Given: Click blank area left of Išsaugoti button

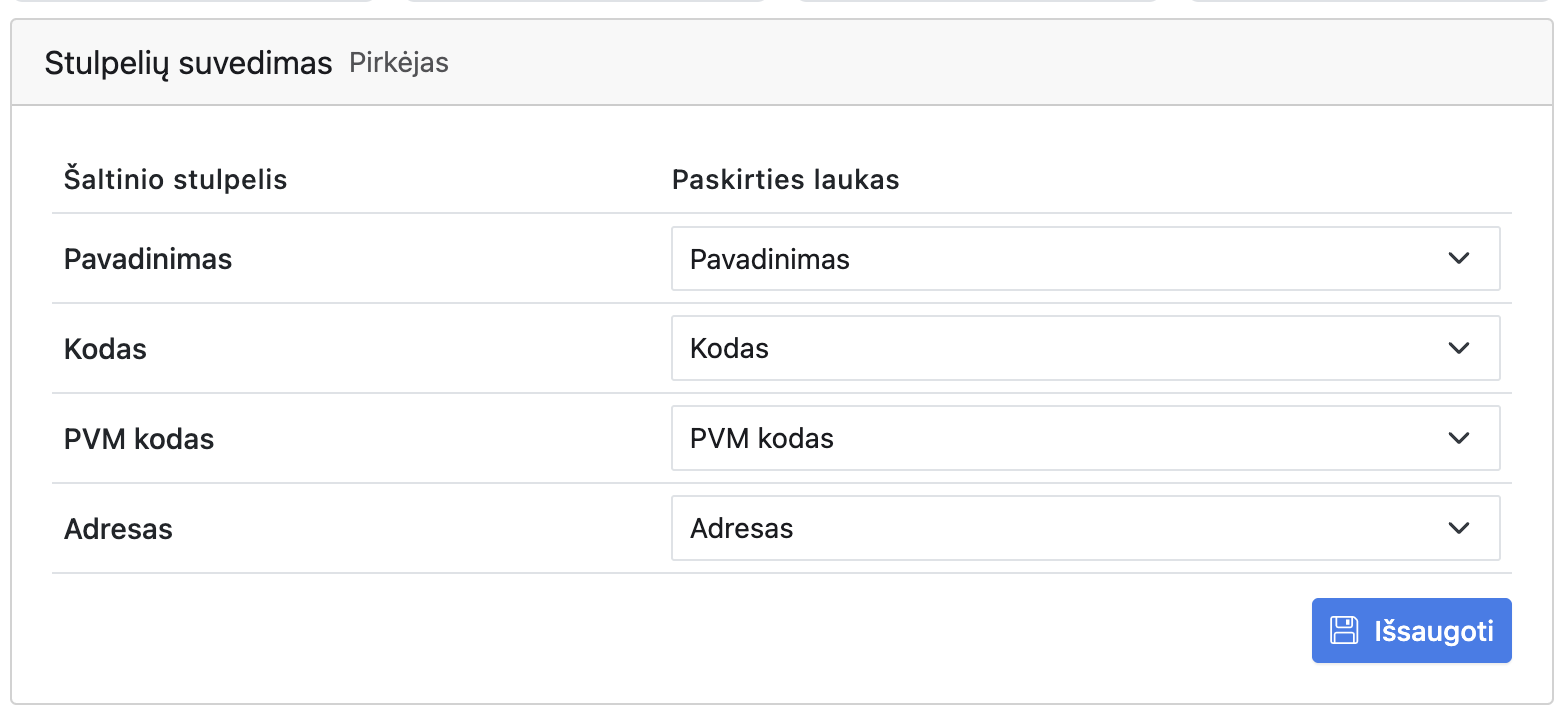Looking at the screenshot, I should (x=800, y=631).
